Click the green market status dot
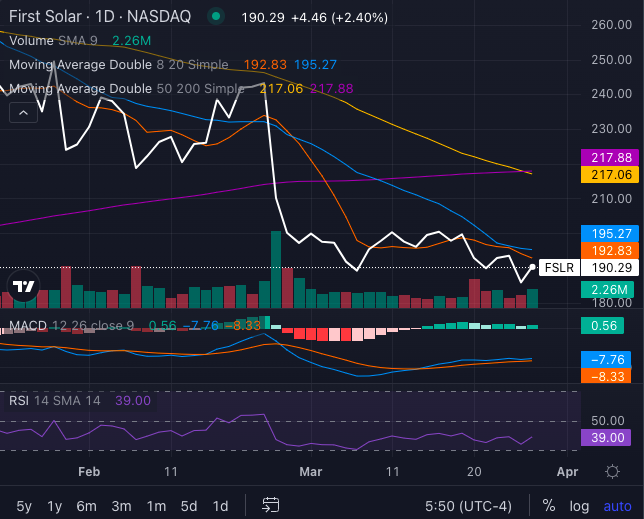This screenshot has height=519, width=644. pos(216,17)
